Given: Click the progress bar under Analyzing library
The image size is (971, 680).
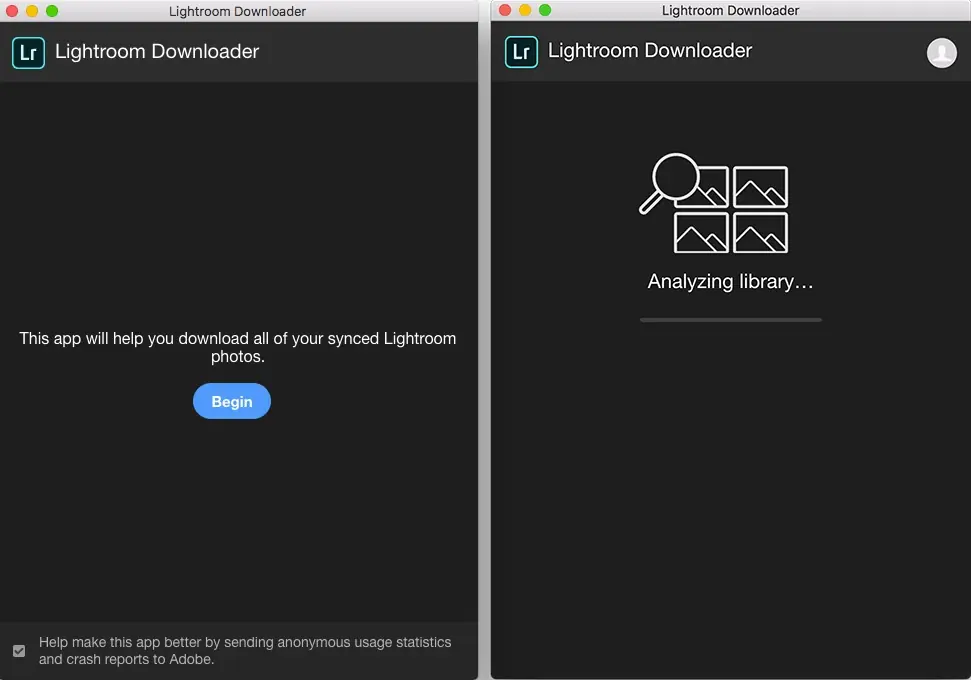Looking at the screenshot, I should 730,319.
